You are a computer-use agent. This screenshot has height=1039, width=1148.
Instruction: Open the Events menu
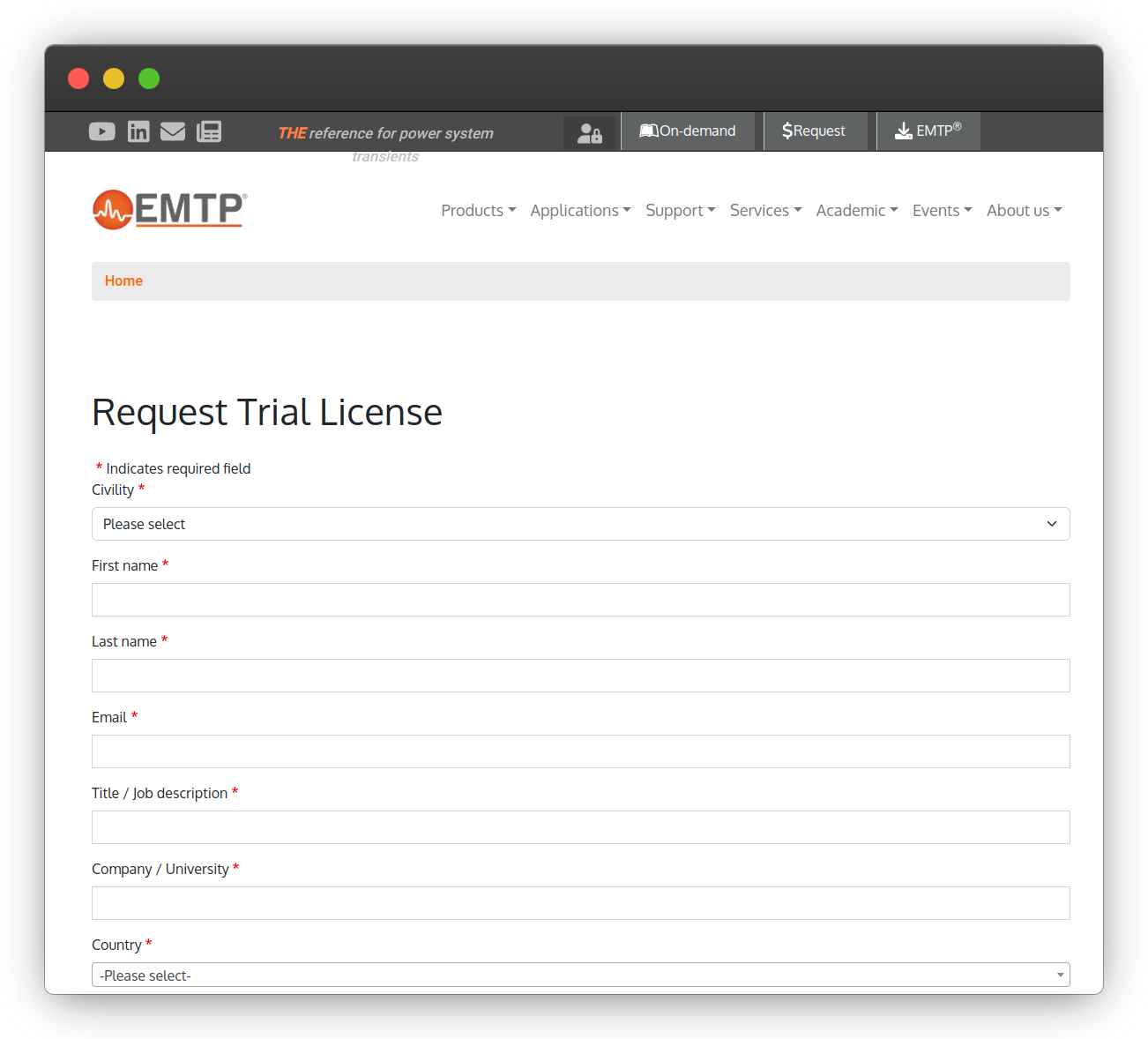(943, 210)
